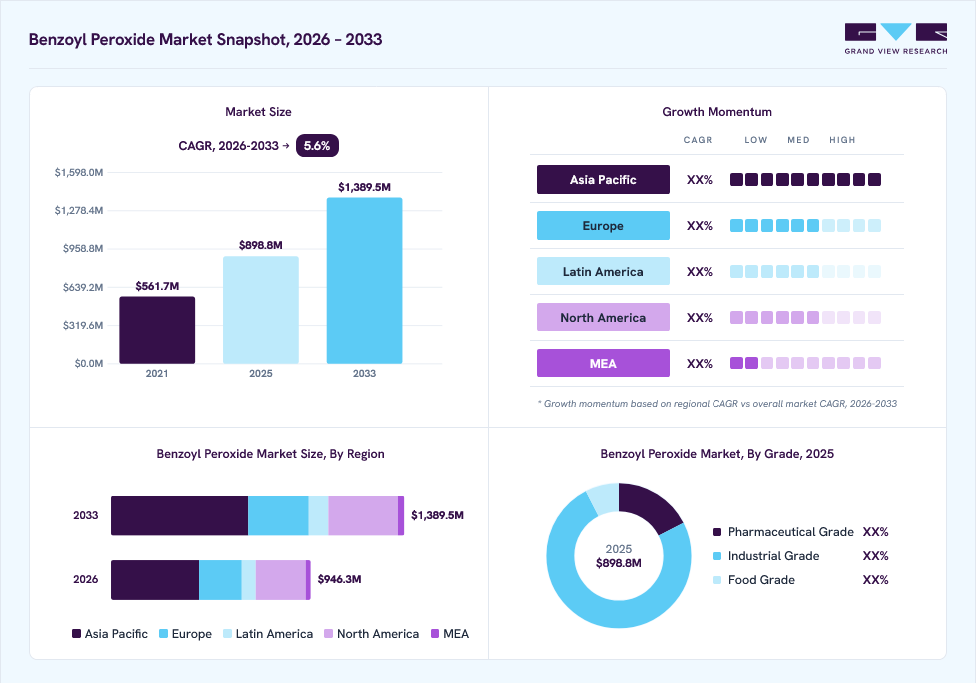This screenshot has height=683, width=976.
Task: Click the Europe legend swatch
Action: pyautogui.click(x=164, y=634)
